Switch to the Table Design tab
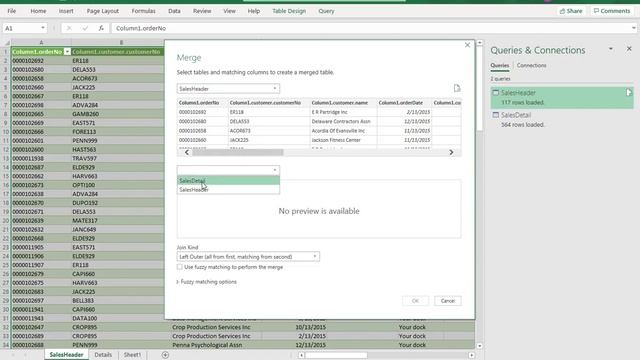This screenshot has height=360, width=640. pyautogui.click(x=289, y=11)
